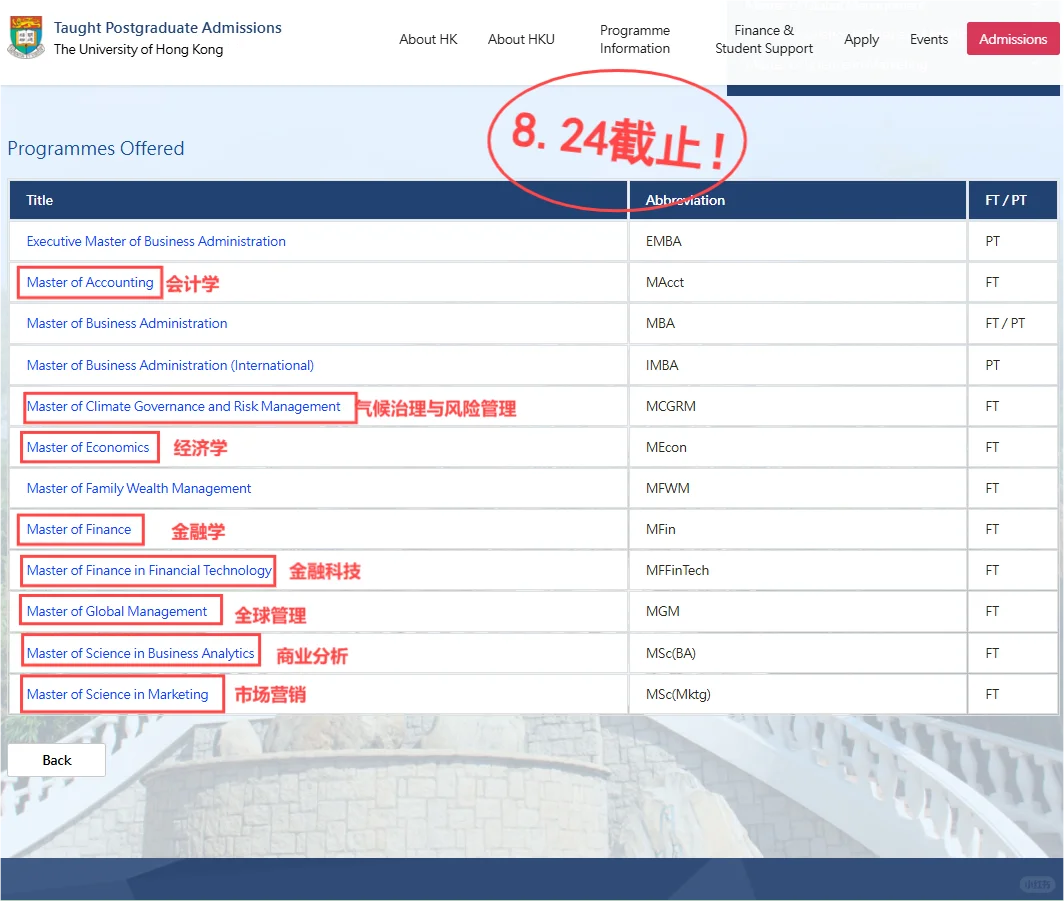This screenshot has height=901, width=1064.
Task: Open the About HKU menu
Action: (521, 39)
